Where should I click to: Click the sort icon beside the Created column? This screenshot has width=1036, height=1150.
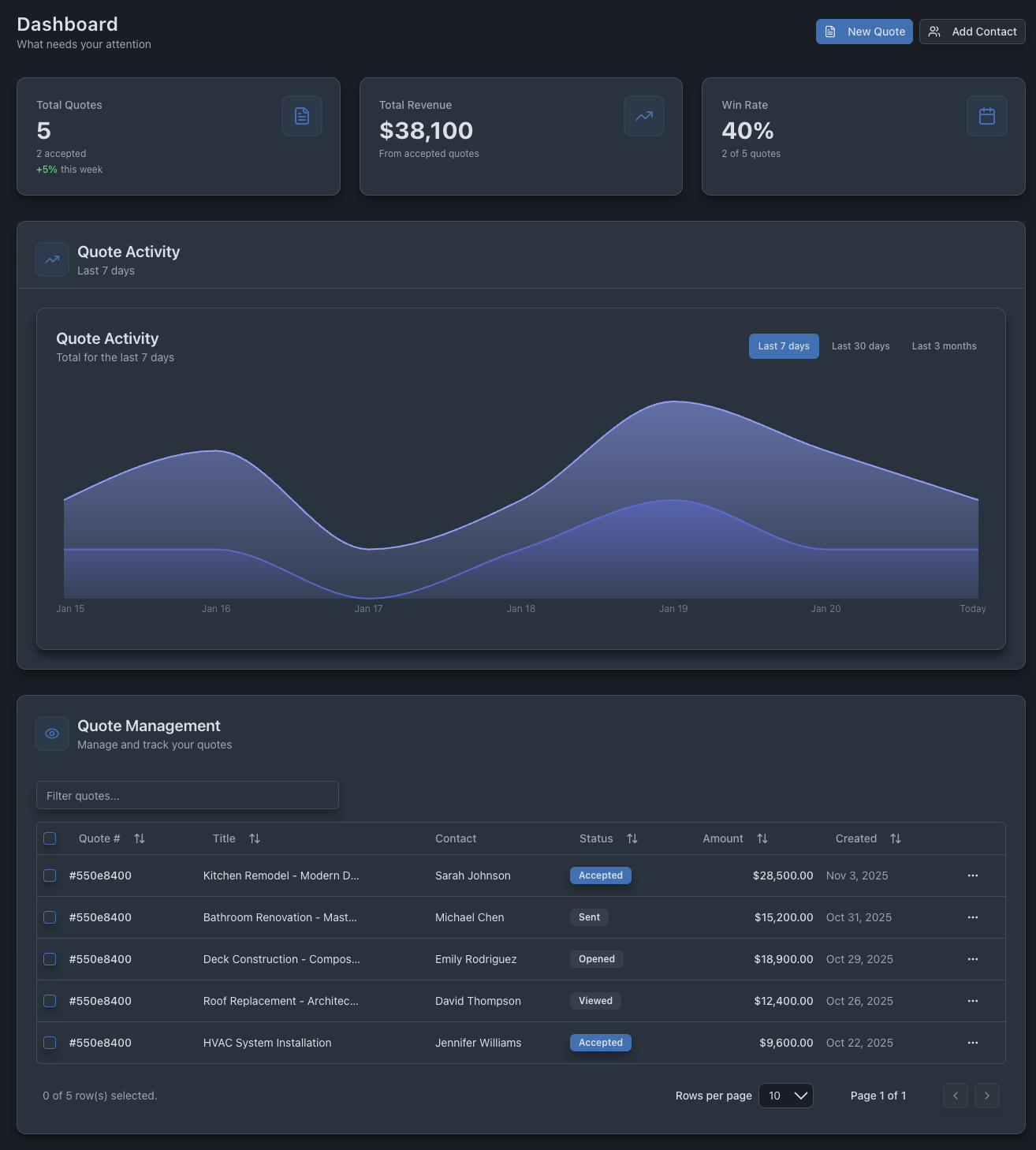[896, 838]
